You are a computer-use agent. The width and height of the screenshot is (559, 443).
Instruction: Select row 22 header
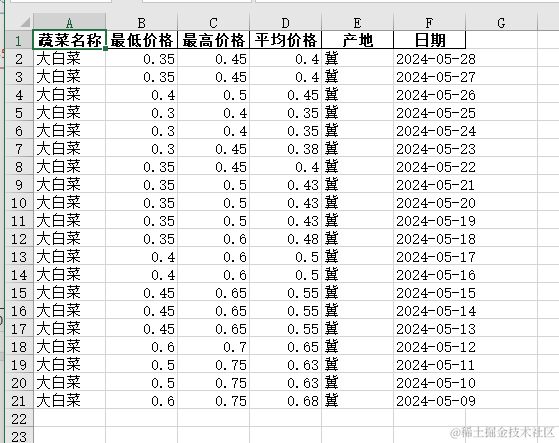(x=19, y=418)
